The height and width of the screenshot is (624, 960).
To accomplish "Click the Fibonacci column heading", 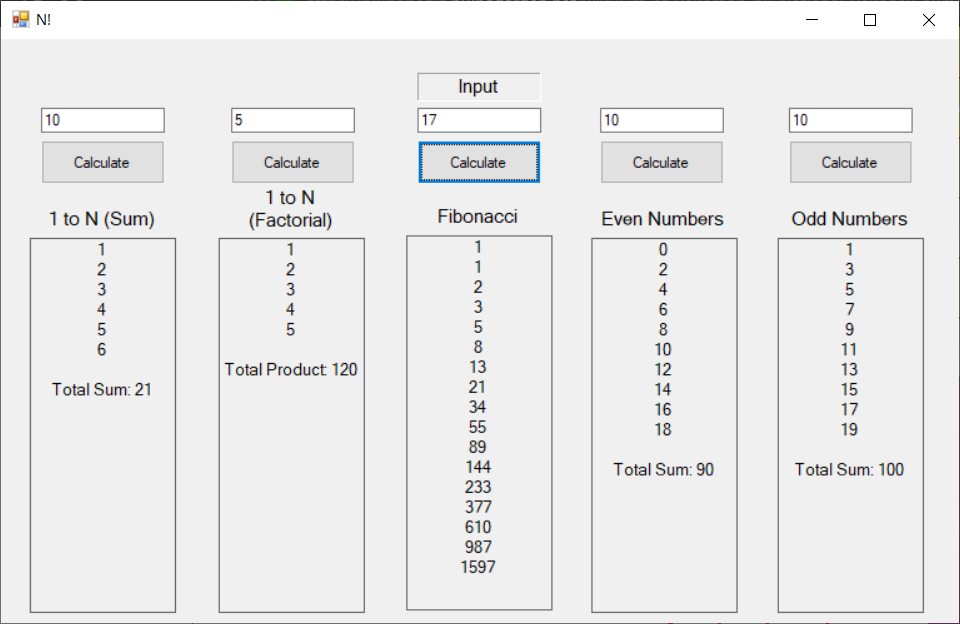I will pos(478,216).
